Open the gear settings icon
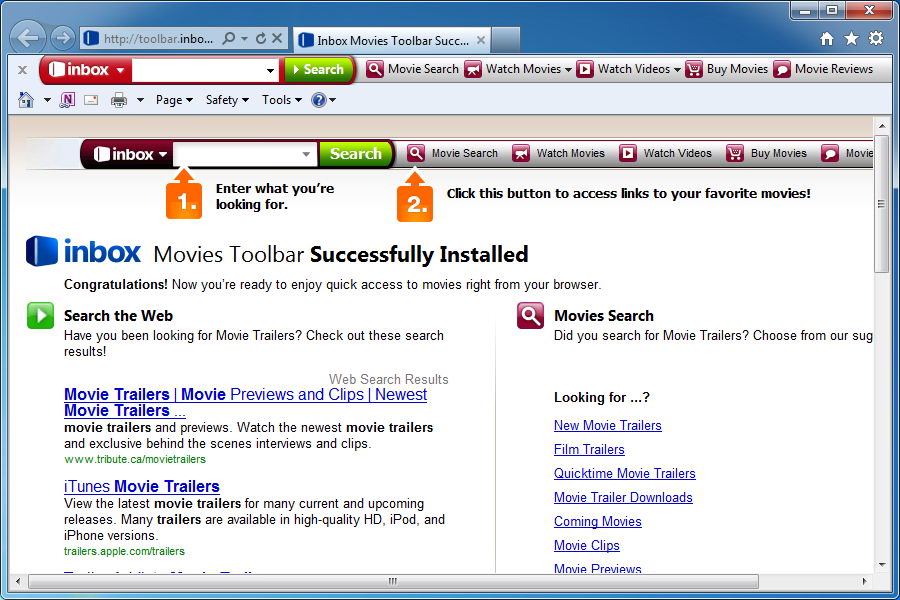The height and width of the screenshot is (600, 900). [876, 38]
